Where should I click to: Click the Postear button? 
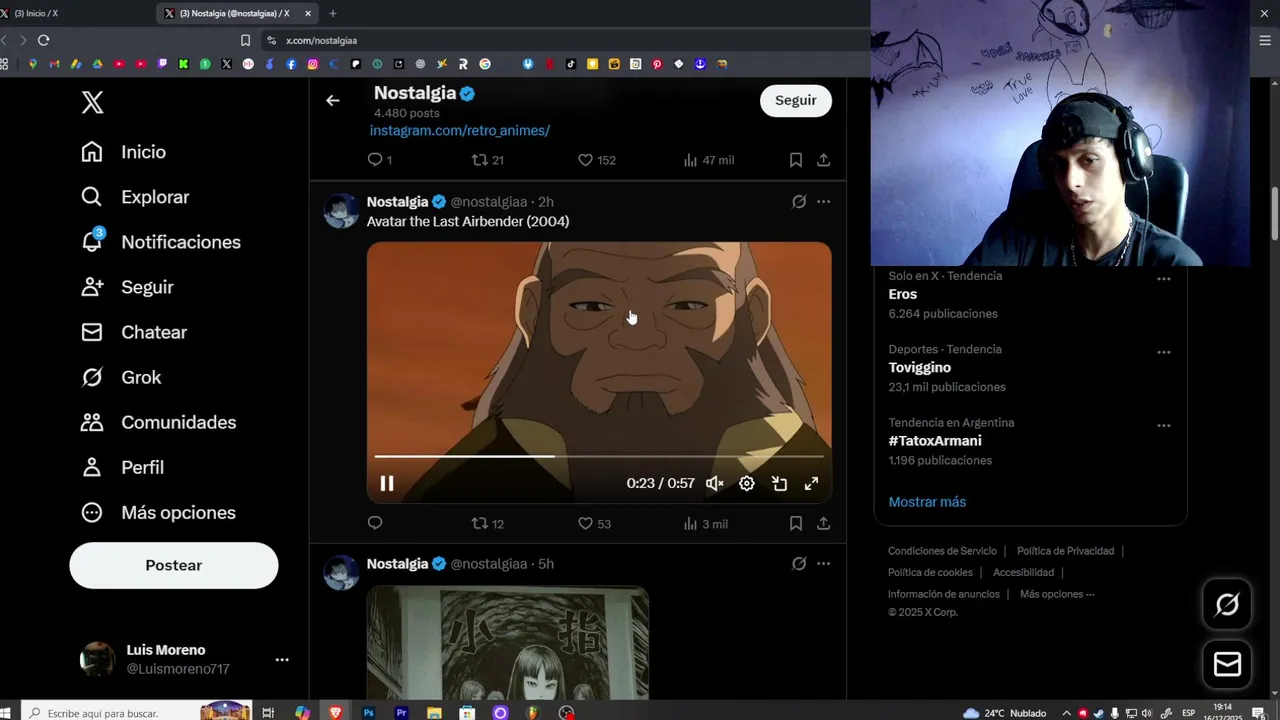(174, 565)
